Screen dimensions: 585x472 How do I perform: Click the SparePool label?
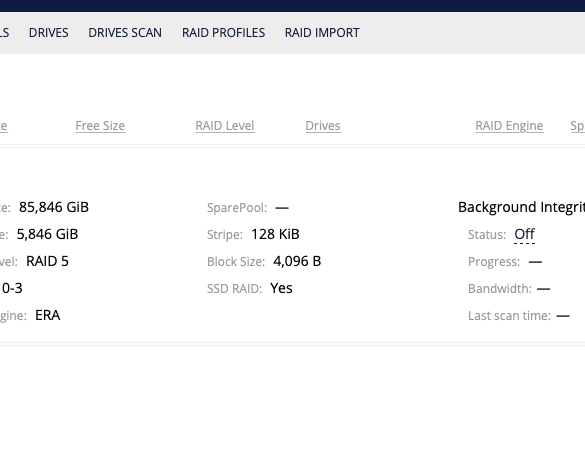(x=237, y=208)
